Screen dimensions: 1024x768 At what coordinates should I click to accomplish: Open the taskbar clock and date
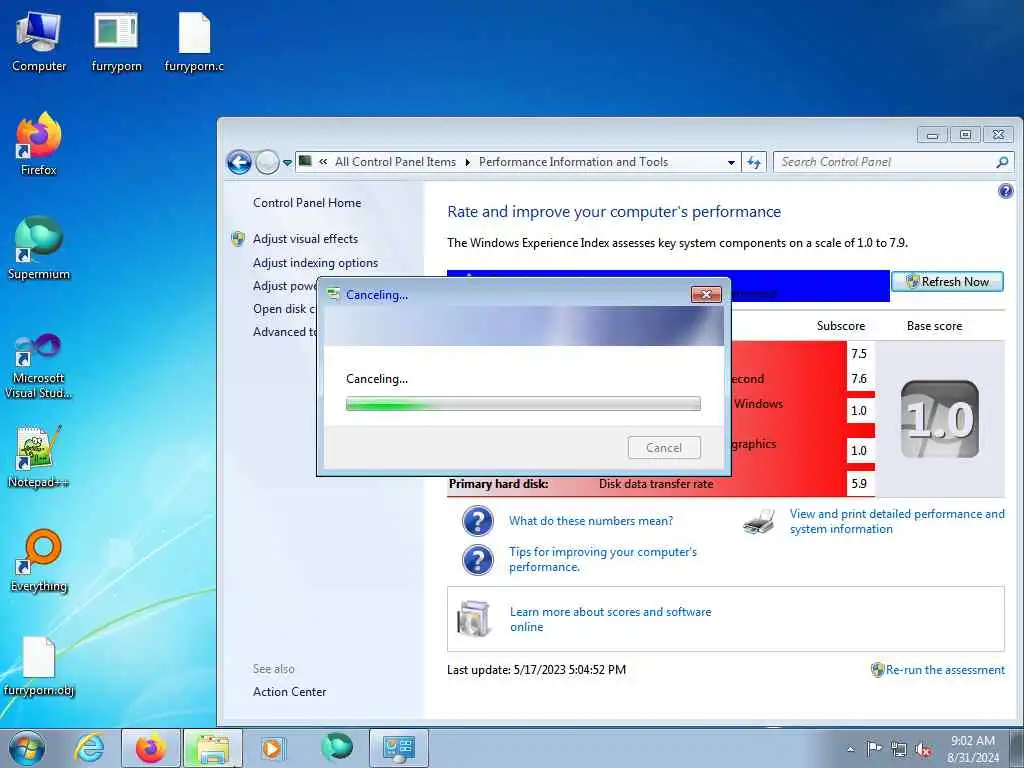pyautogui.click(x=972, y=749)
